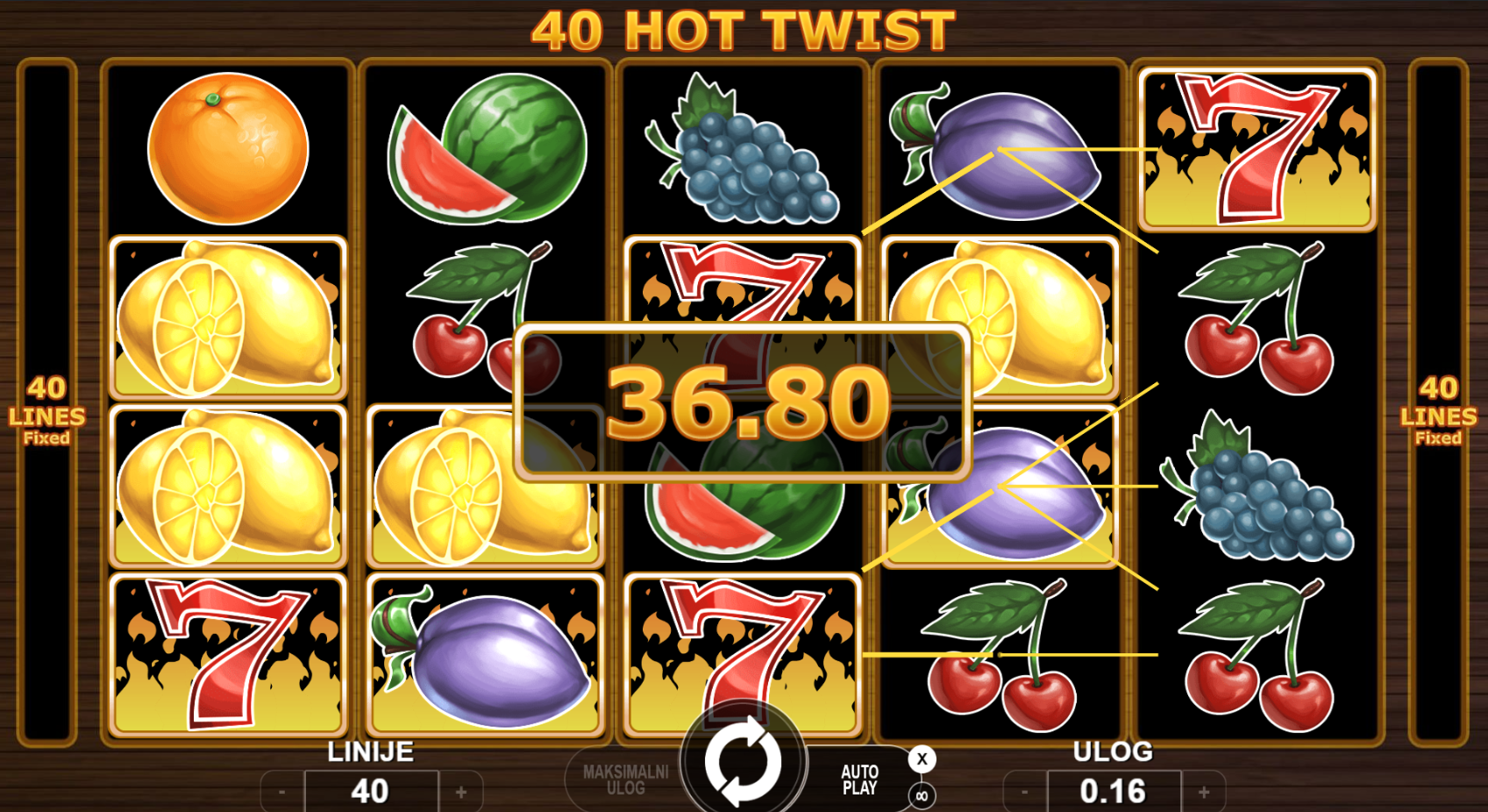Click the grapes symbol on the fifth reel
Image resolution: width=1488 pixels, height=812 pixels.
coord(1257,486)
